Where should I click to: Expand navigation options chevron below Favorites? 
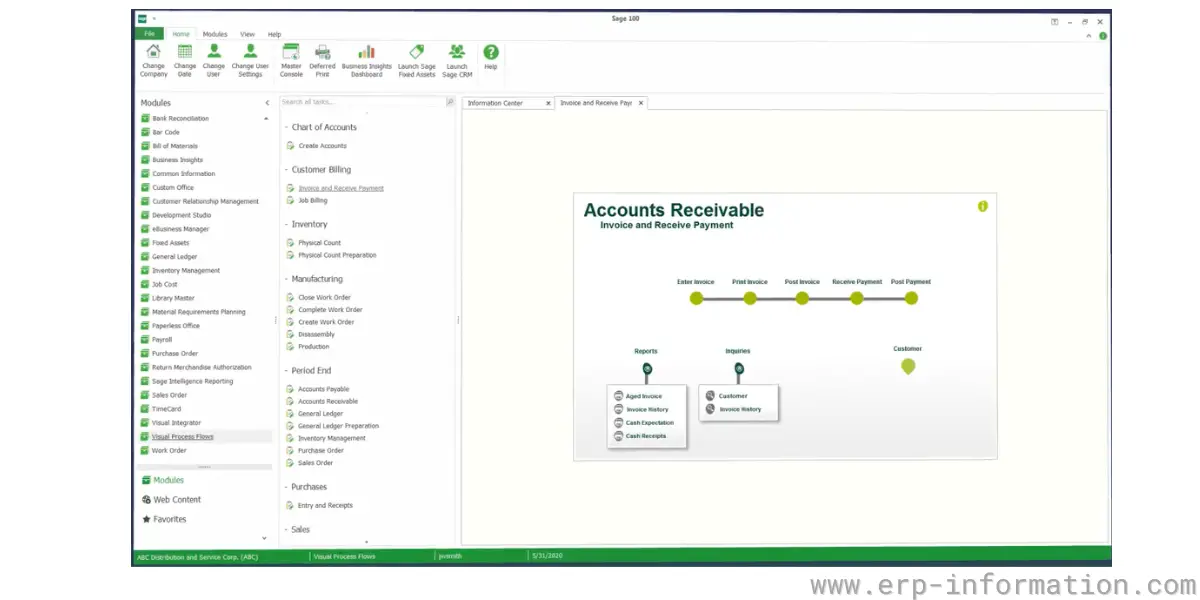coord(265,538)
